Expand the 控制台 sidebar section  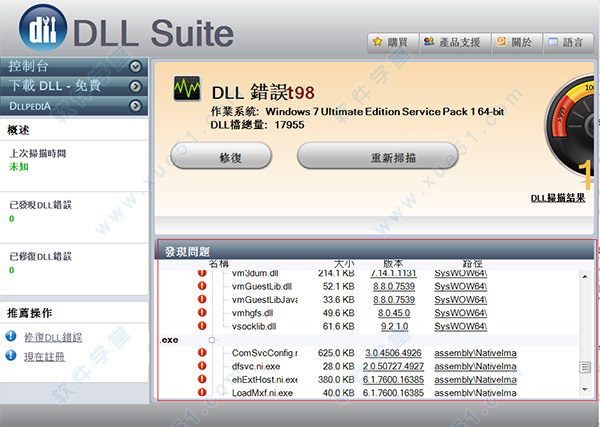click(135, 66)
